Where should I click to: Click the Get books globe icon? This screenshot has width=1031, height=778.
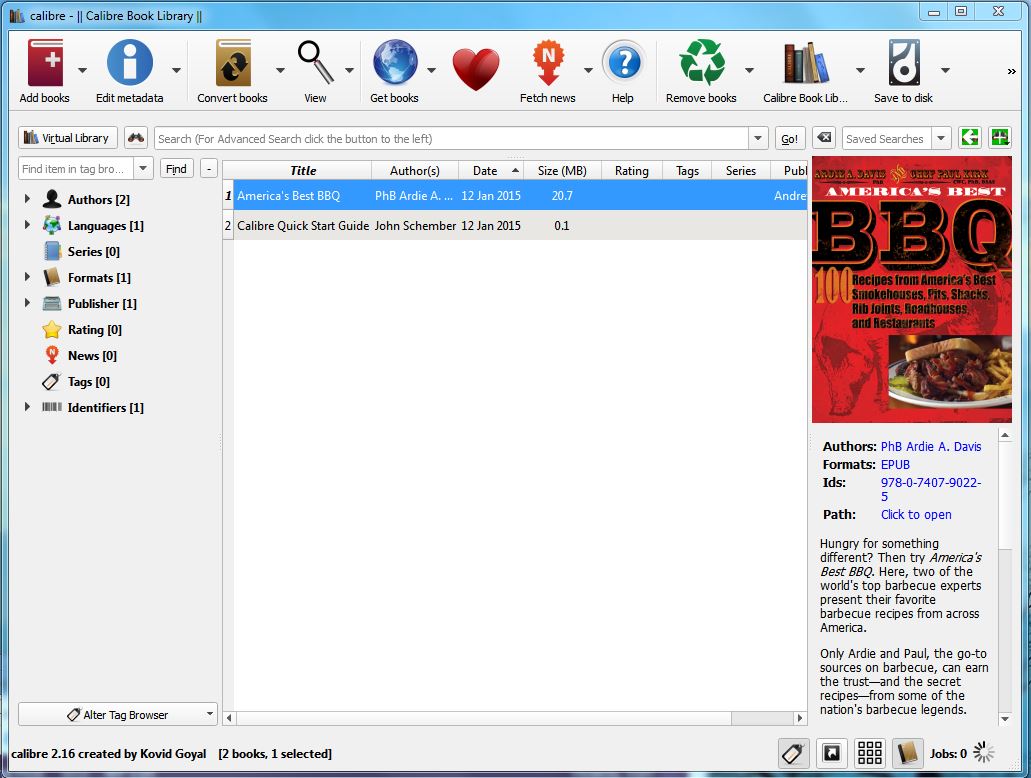coord(395,62)
